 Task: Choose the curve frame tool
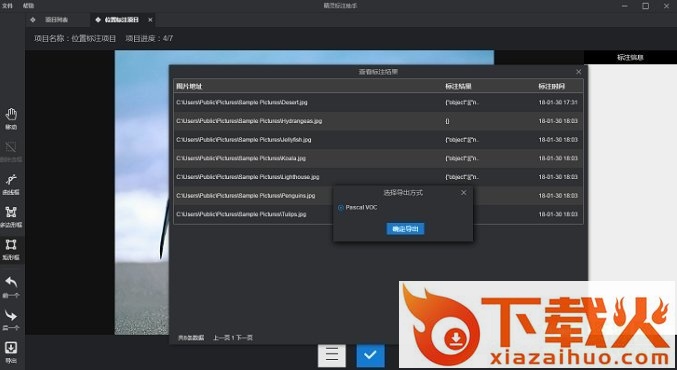(11, 184)
